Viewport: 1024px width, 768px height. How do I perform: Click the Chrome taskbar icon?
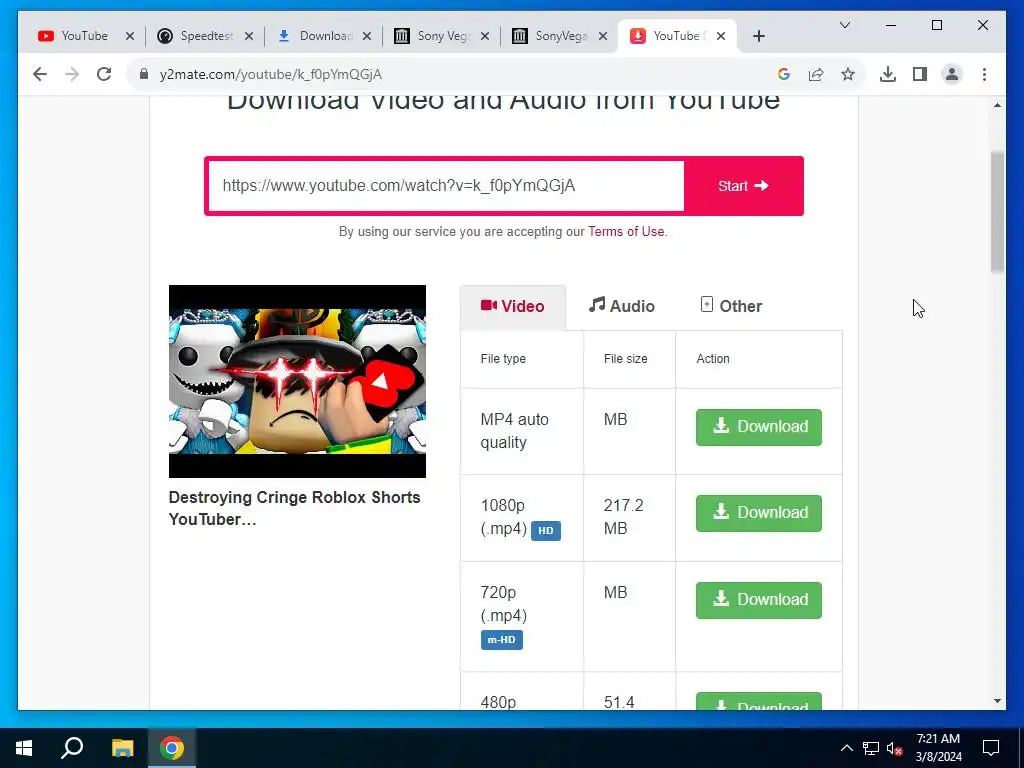[x=172, y=748]
